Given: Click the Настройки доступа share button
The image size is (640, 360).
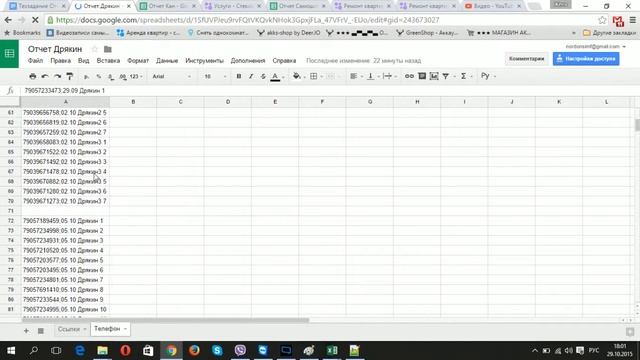Looking at the screenshot, I should (586, 59).
